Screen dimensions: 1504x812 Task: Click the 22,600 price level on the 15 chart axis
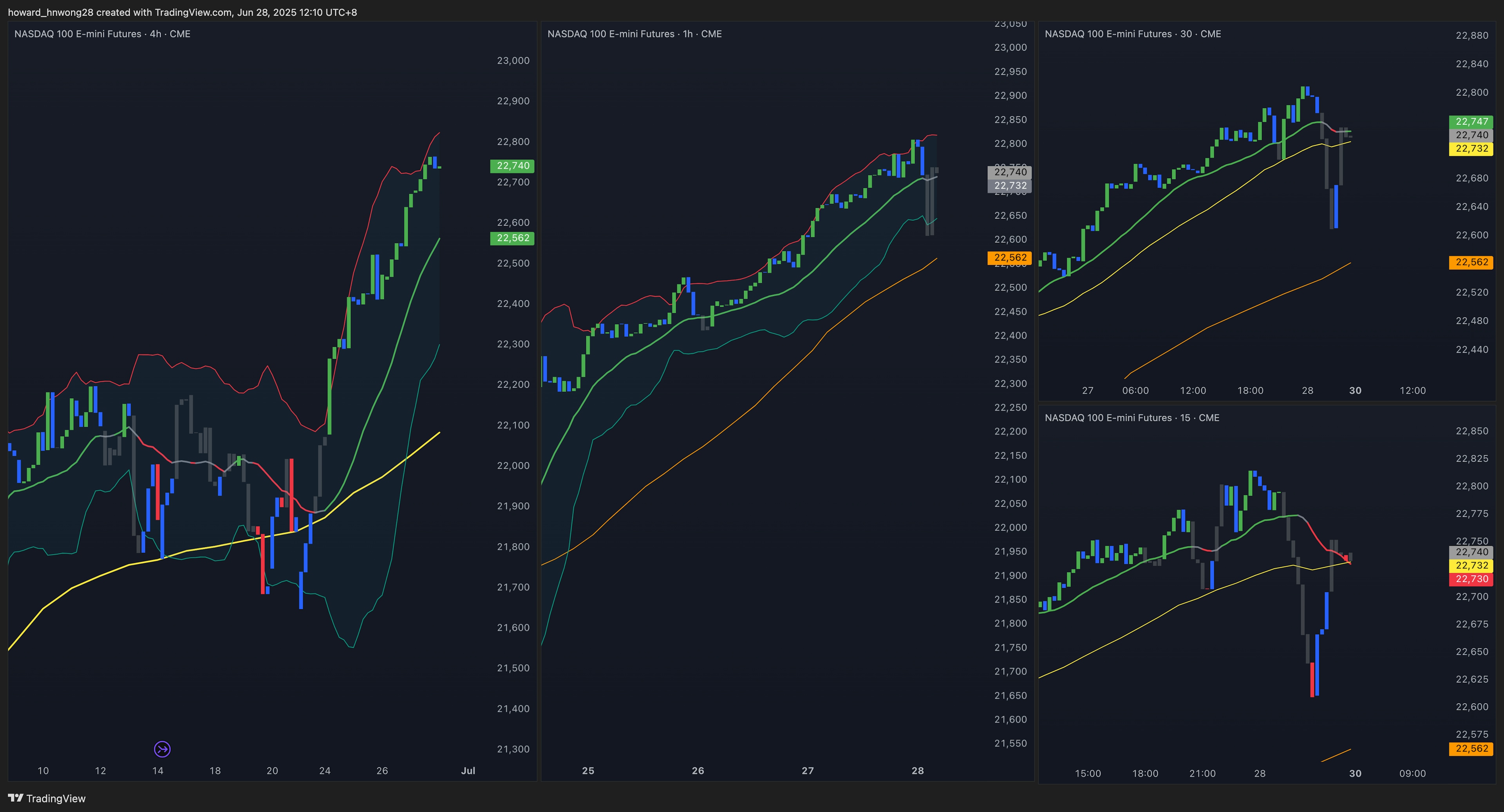pos(1473,707)
